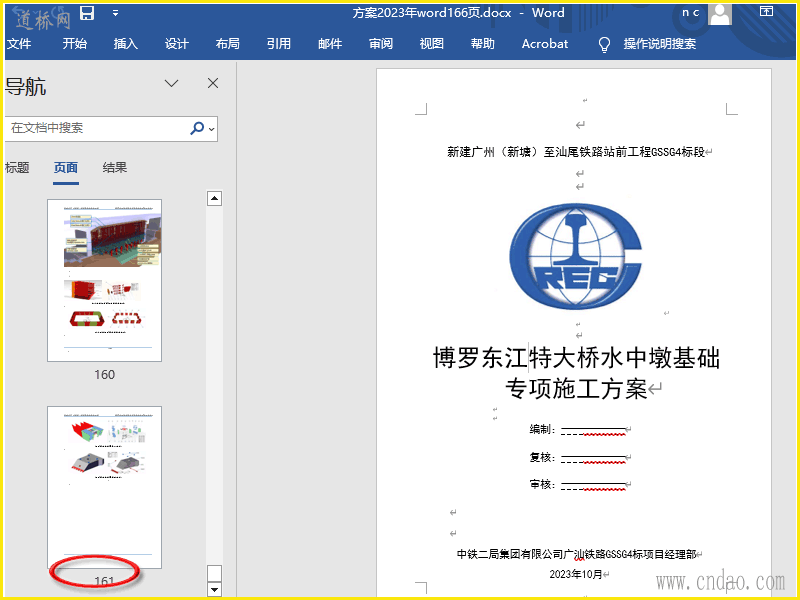The image size is (800, 600).
Task: Click the lightbulb Tell Me icon
Action: pos(604,44)
